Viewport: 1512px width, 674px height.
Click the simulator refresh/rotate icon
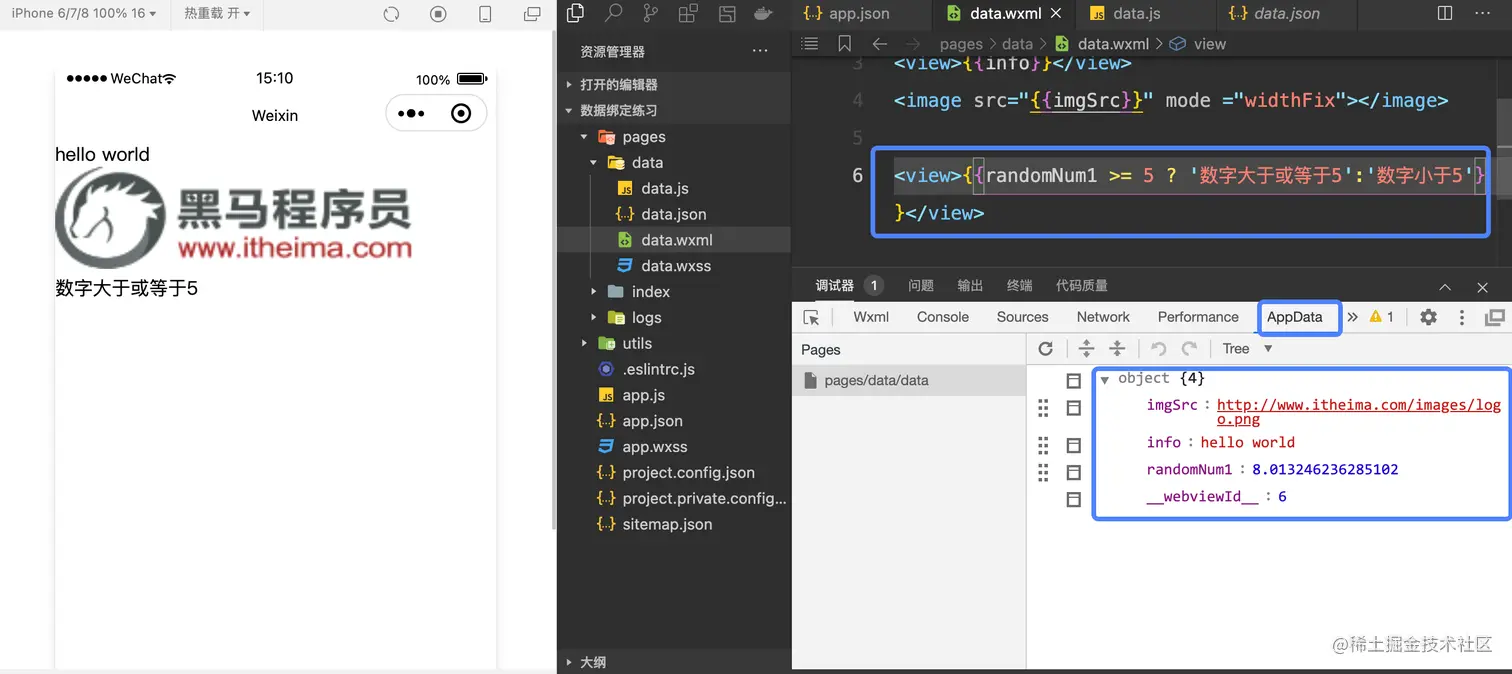(391, 14)
